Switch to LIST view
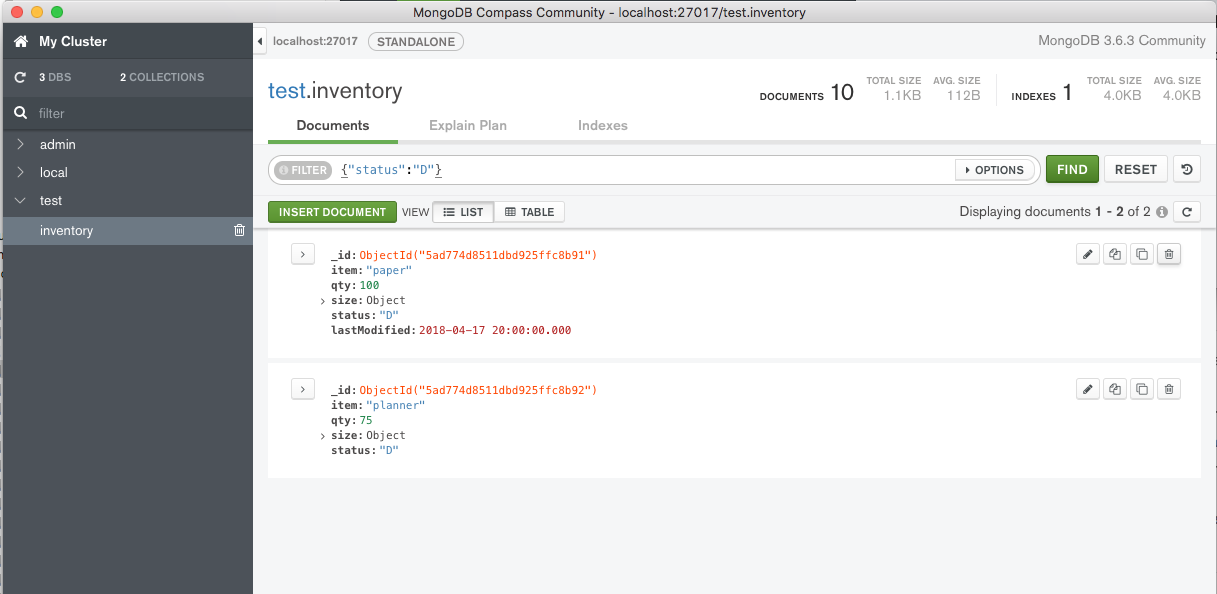Viewport: 1217px width, 594px height. (463, 212)
